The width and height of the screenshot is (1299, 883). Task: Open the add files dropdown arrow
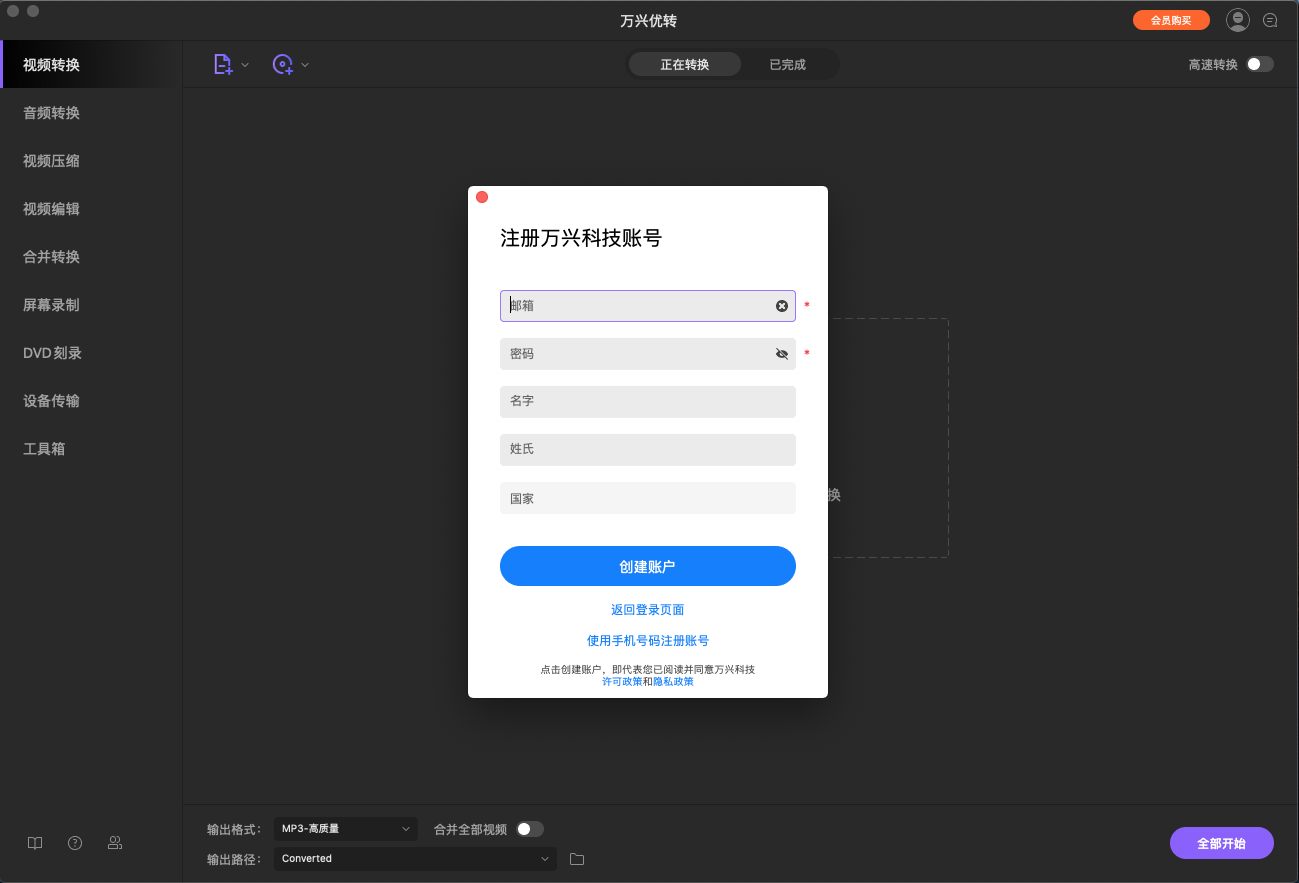tap(243, 63)
